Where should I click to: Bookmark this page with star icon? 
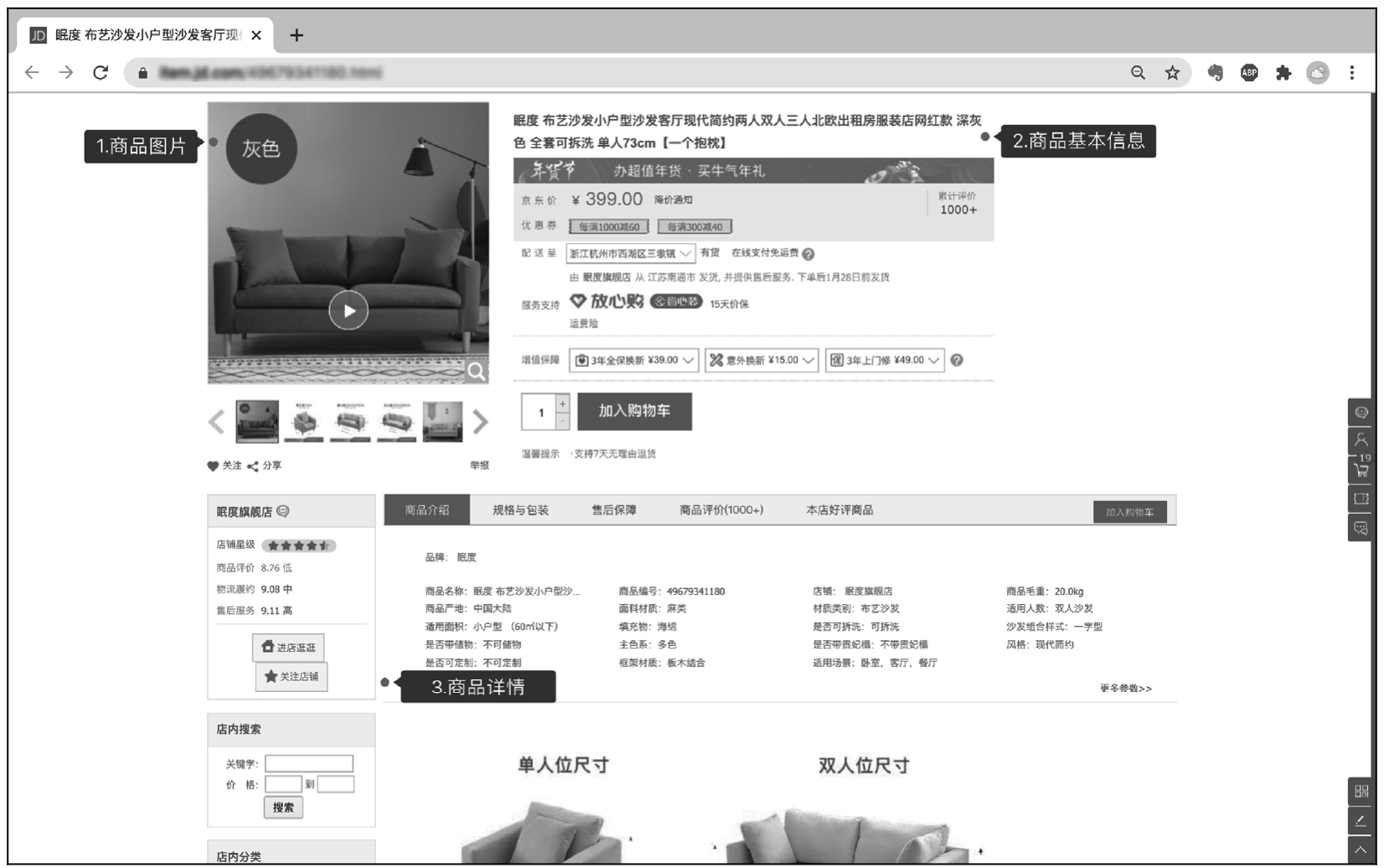1172,73
